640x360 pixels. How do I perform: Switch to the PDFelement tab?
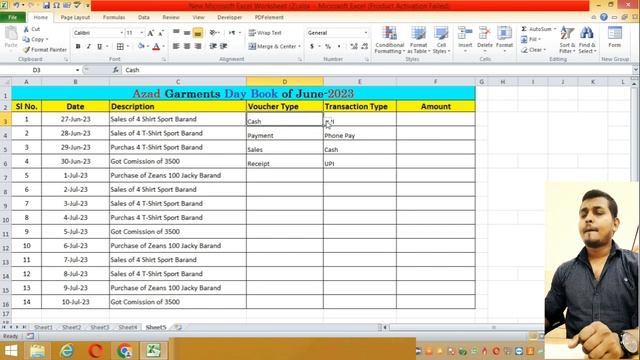(x=269, y=17)
